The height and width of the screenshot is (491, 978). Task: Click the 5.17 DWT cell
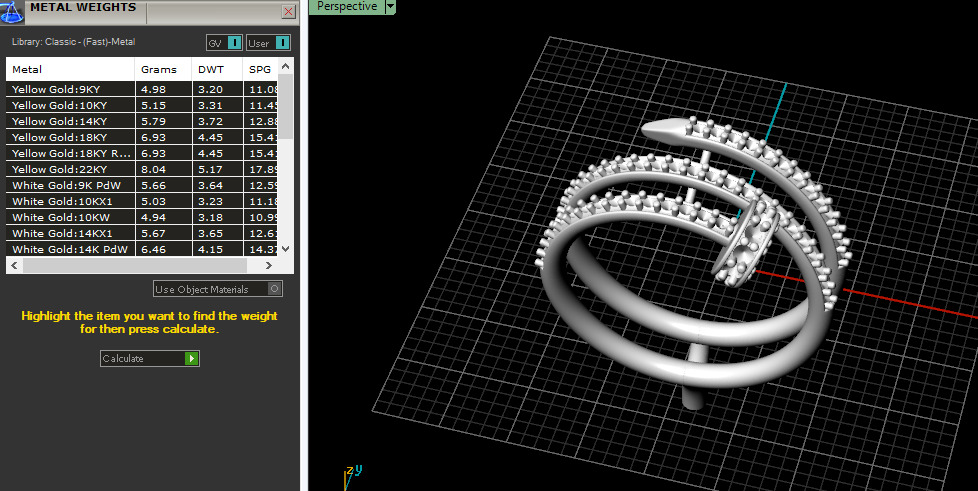coord(217,169)
